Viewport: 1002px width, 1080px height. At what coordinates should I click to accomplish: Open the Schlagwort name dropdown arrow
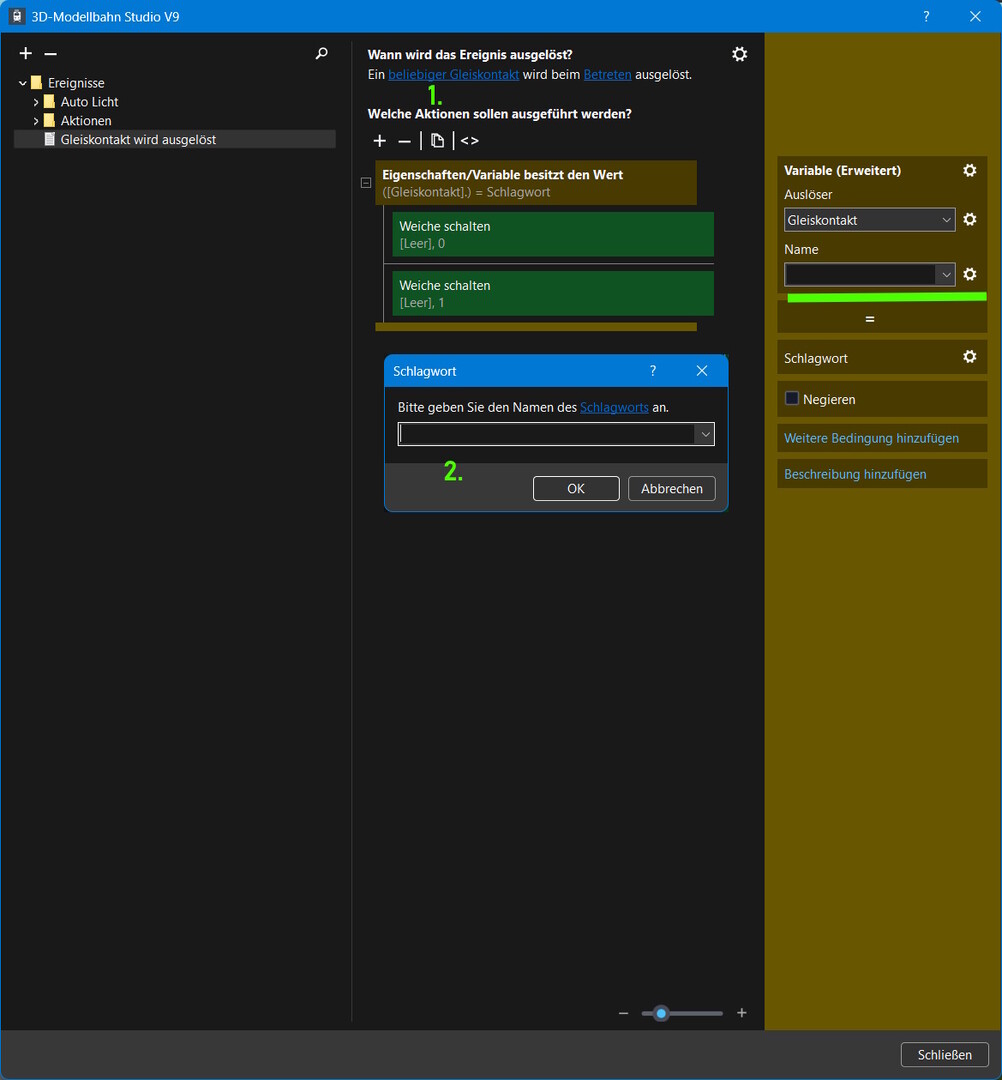coord(705,434)
